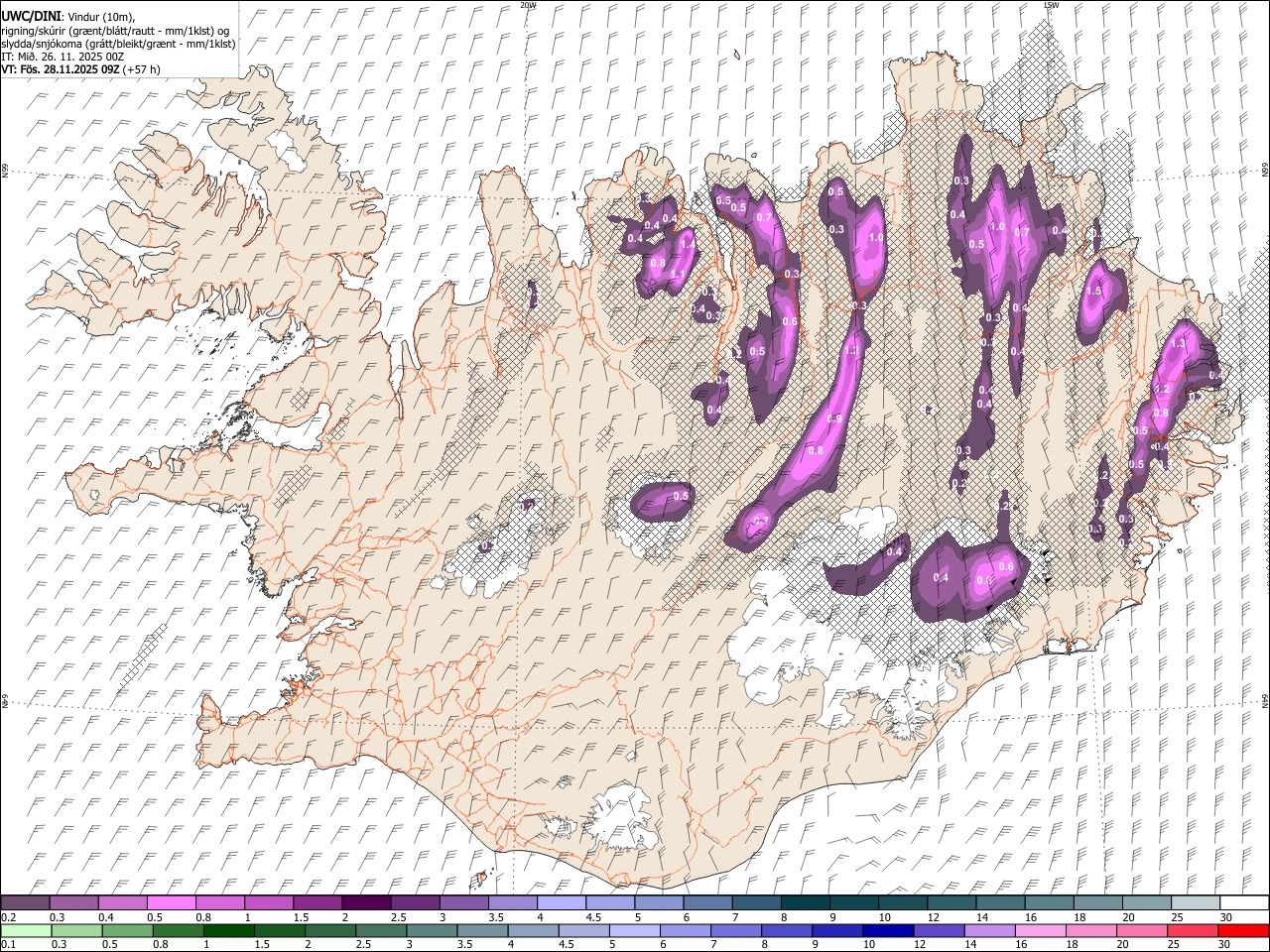
Task: Pick upper legend white swatch above 30
Action: pos(1243,903)
